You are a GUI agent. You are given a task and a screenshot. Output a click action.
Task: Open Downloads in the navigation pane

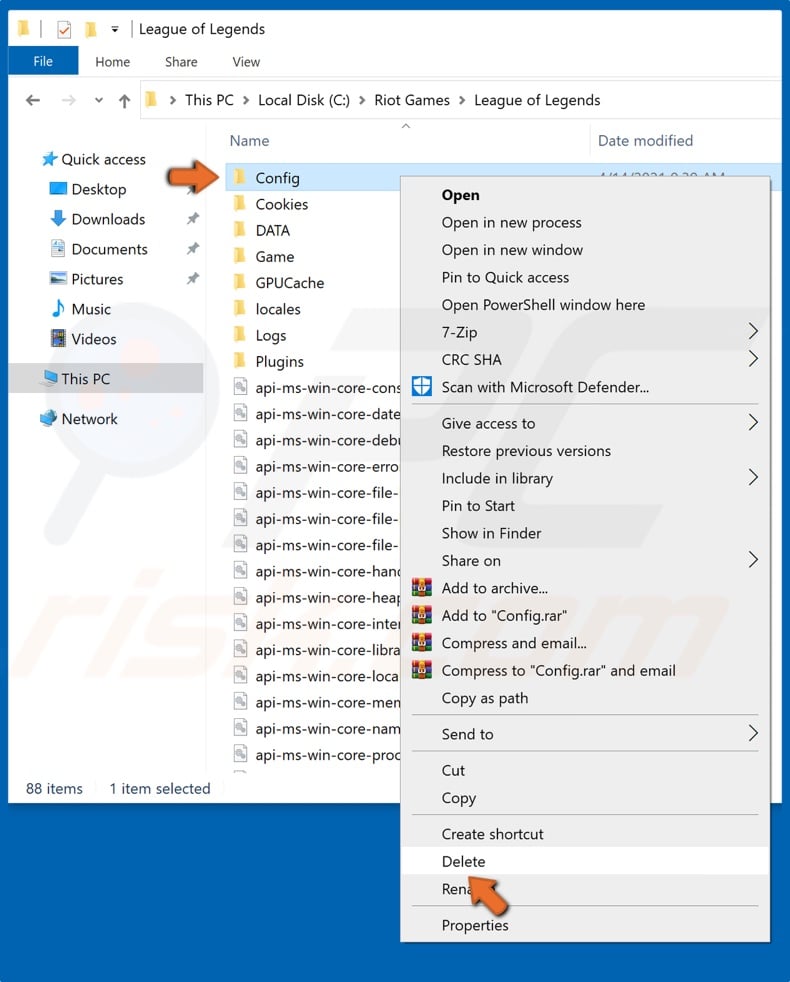coord(108,219)
